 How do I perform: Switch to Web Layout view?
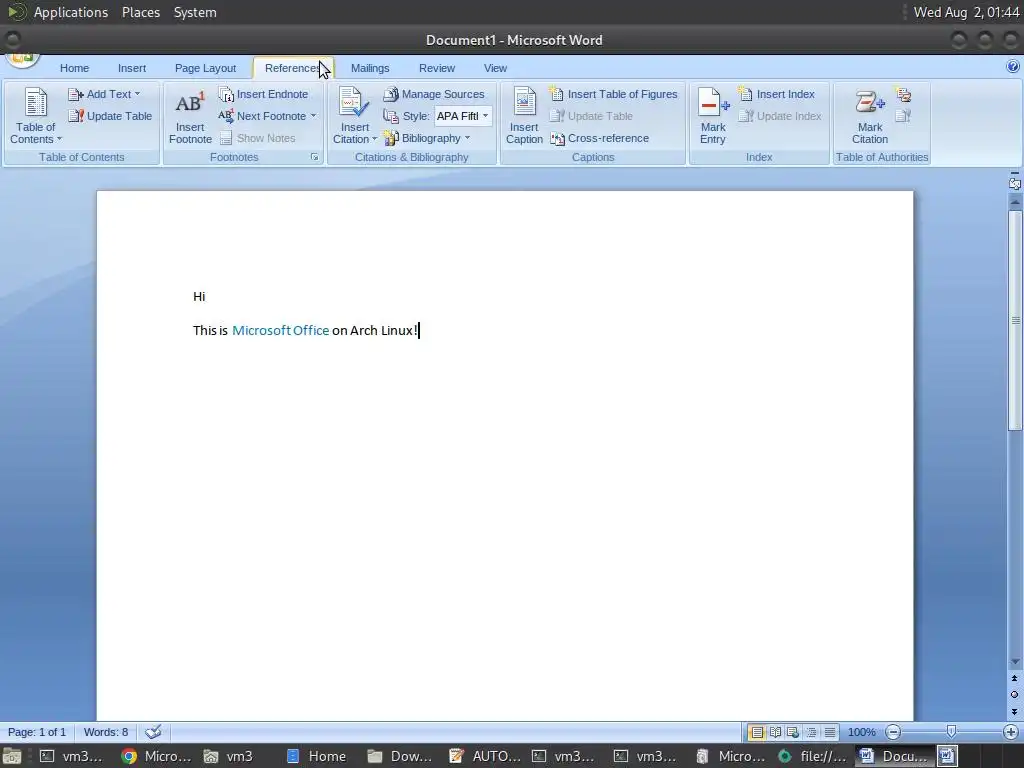tap(793, 732)
